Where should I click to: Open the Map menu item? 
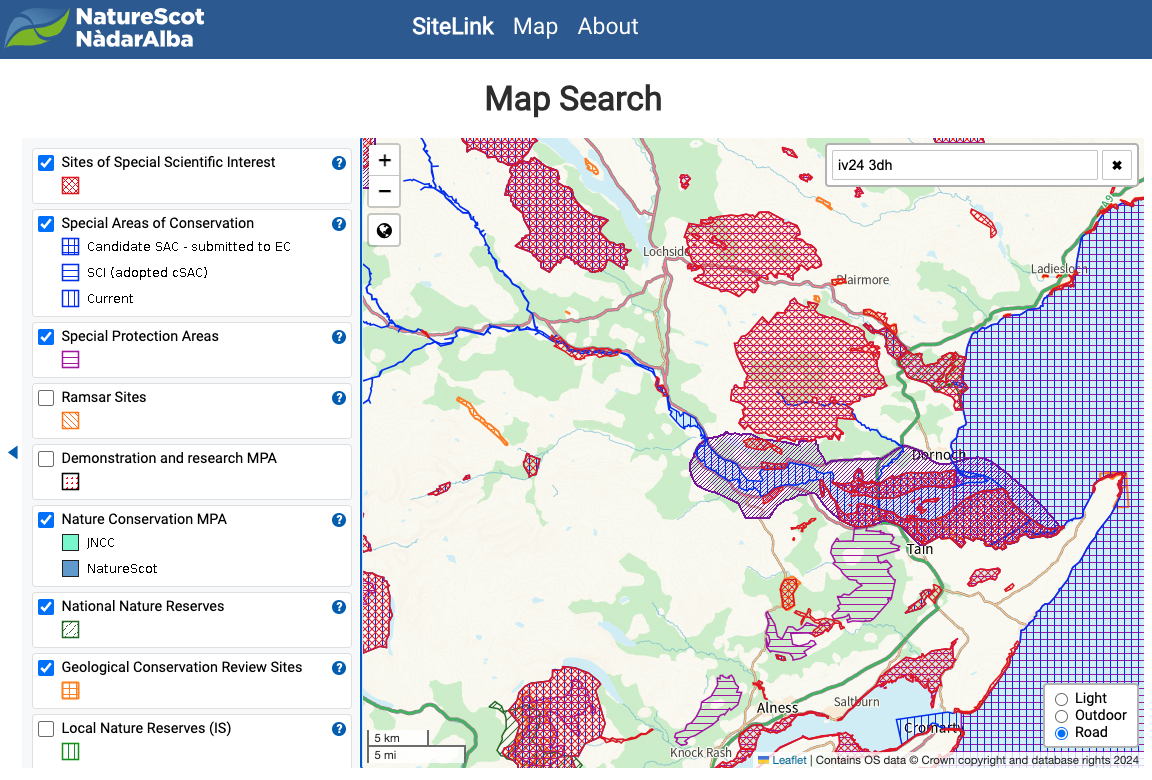pos(535,27)
